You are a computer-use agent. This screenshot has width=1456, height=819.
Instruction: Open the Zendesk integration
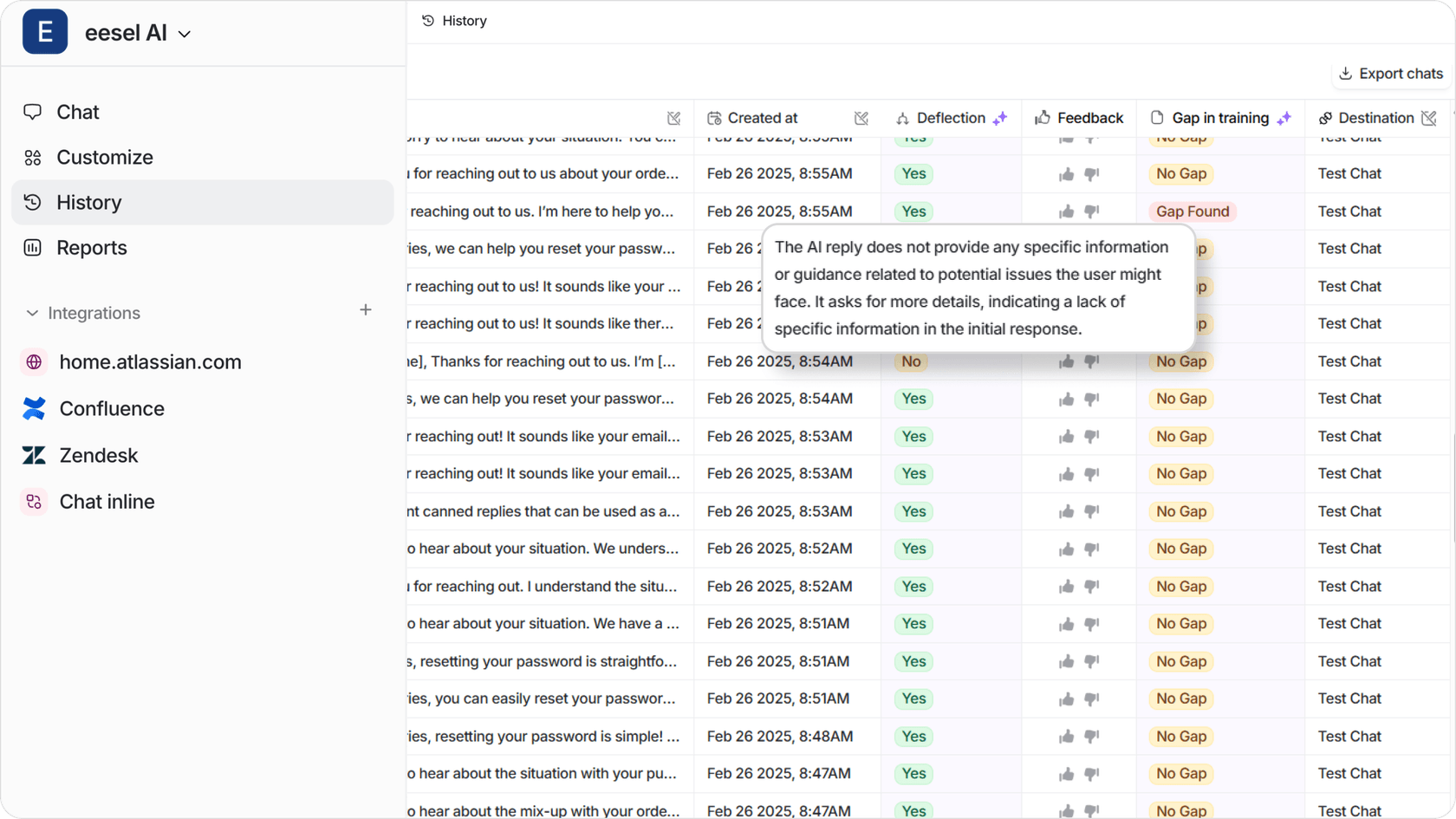98,455
